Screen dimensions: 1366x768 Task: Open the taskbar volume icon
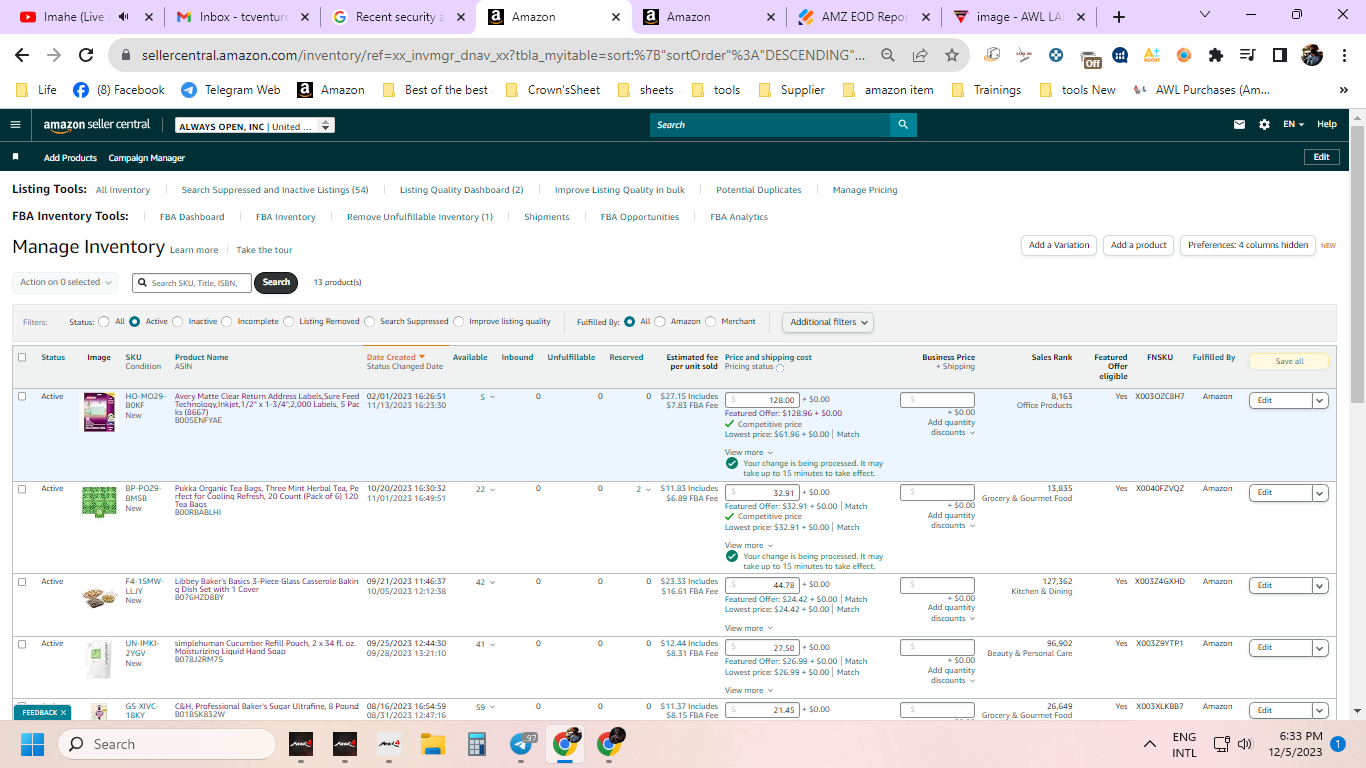pos(1245,744)
